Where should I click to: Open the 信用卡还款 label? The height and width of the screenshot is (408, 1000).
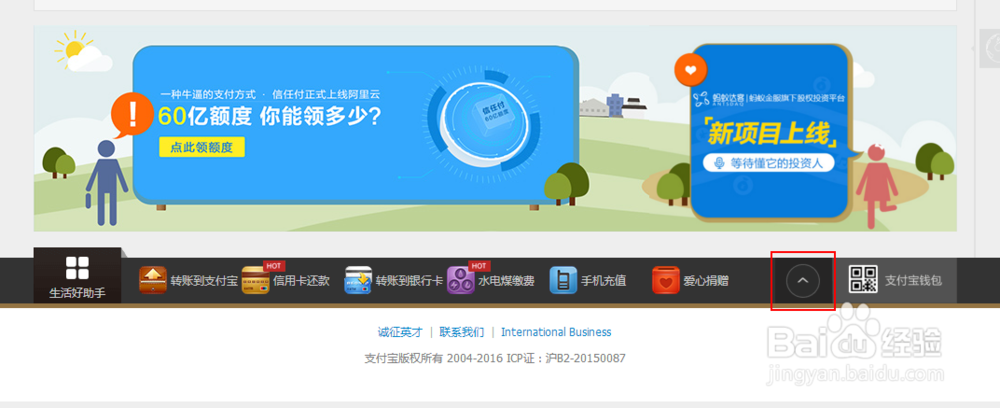[x=301, y=280]
